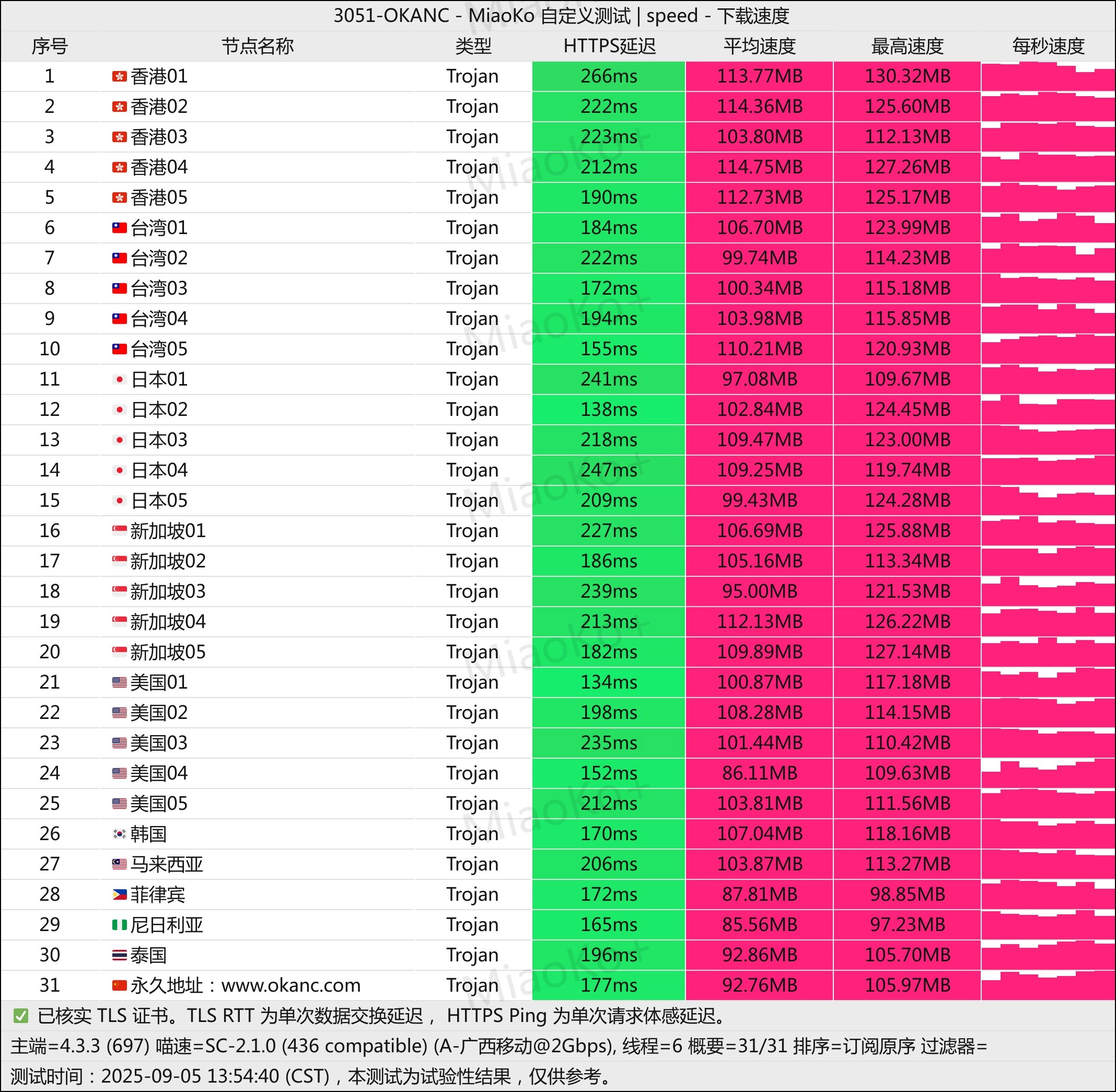This screenshot has width=1116, height=1092.
Task: Click the 247ms latency of 日本04
Action: click(x=609, y=470)
